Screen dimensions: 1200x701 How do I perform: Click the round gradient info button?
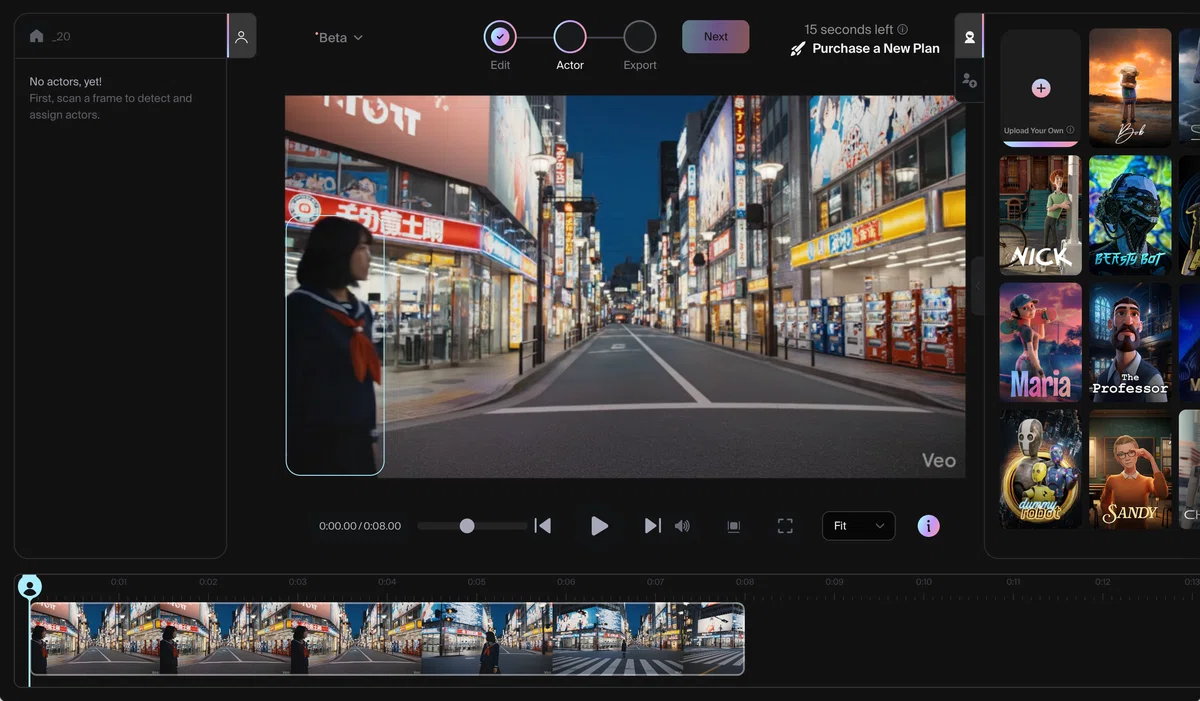(x=929, y=526)
